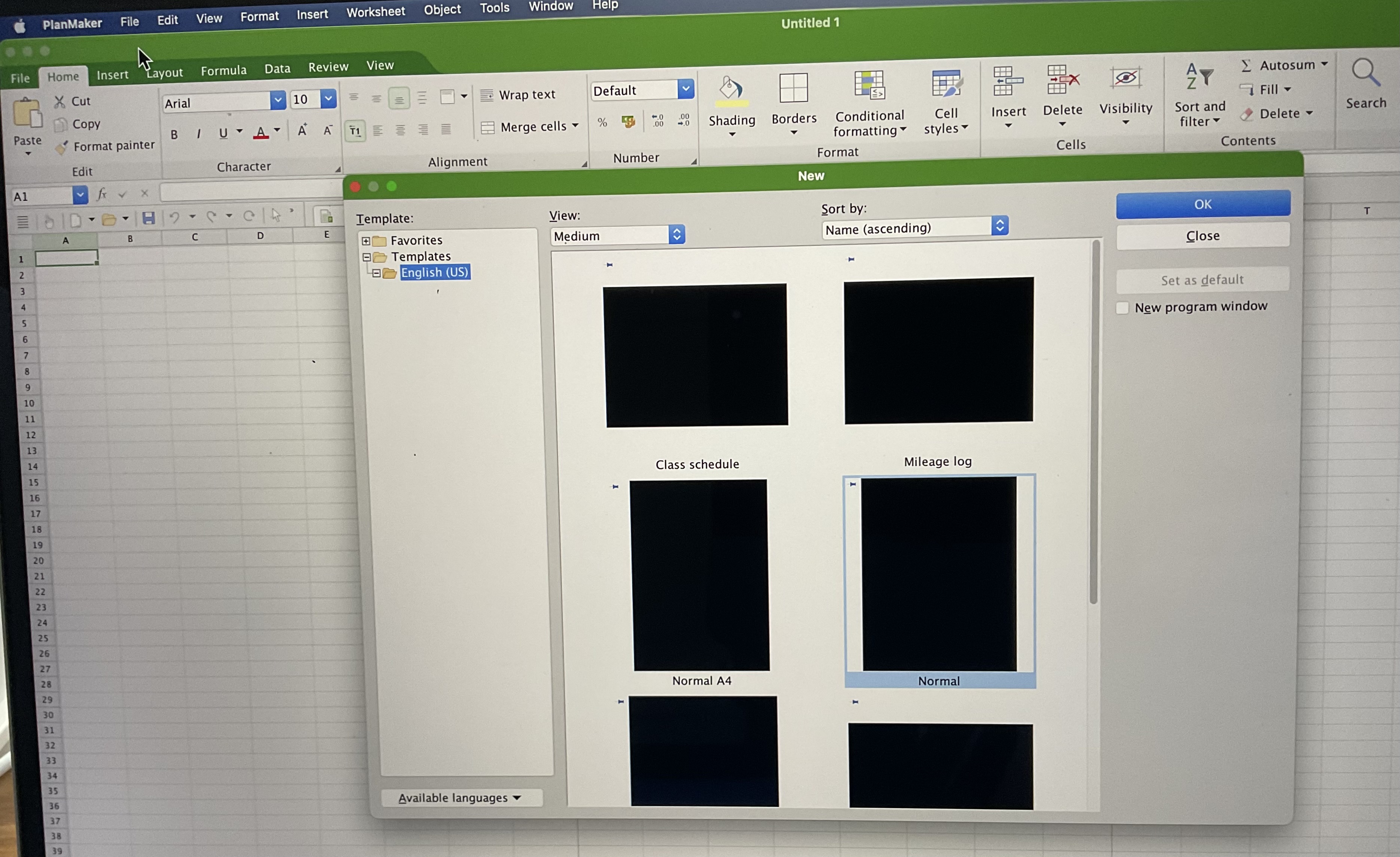Open the View size dropdown showing Medium
The image size is (1400, 857).
point(617,235)
